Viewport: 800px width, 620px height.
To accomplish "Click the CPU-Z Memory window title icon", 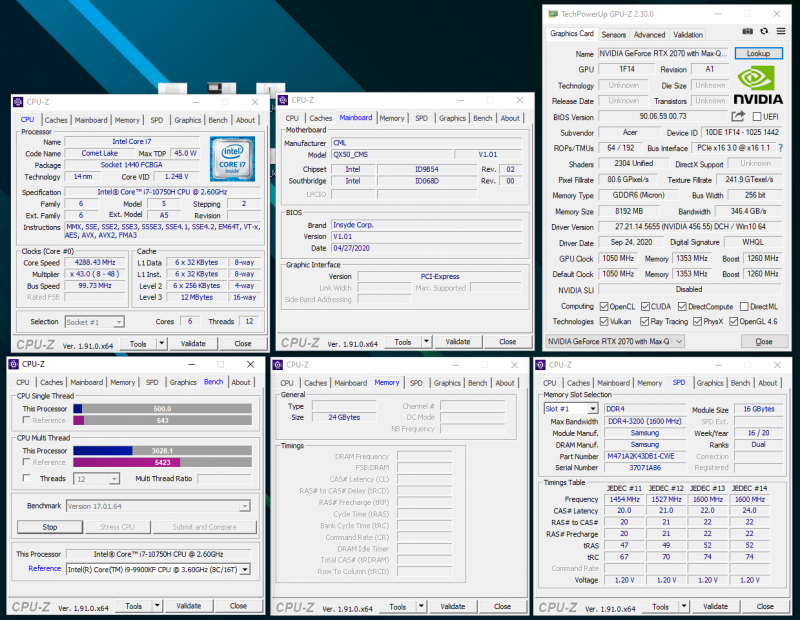I will tap(278, 365).
